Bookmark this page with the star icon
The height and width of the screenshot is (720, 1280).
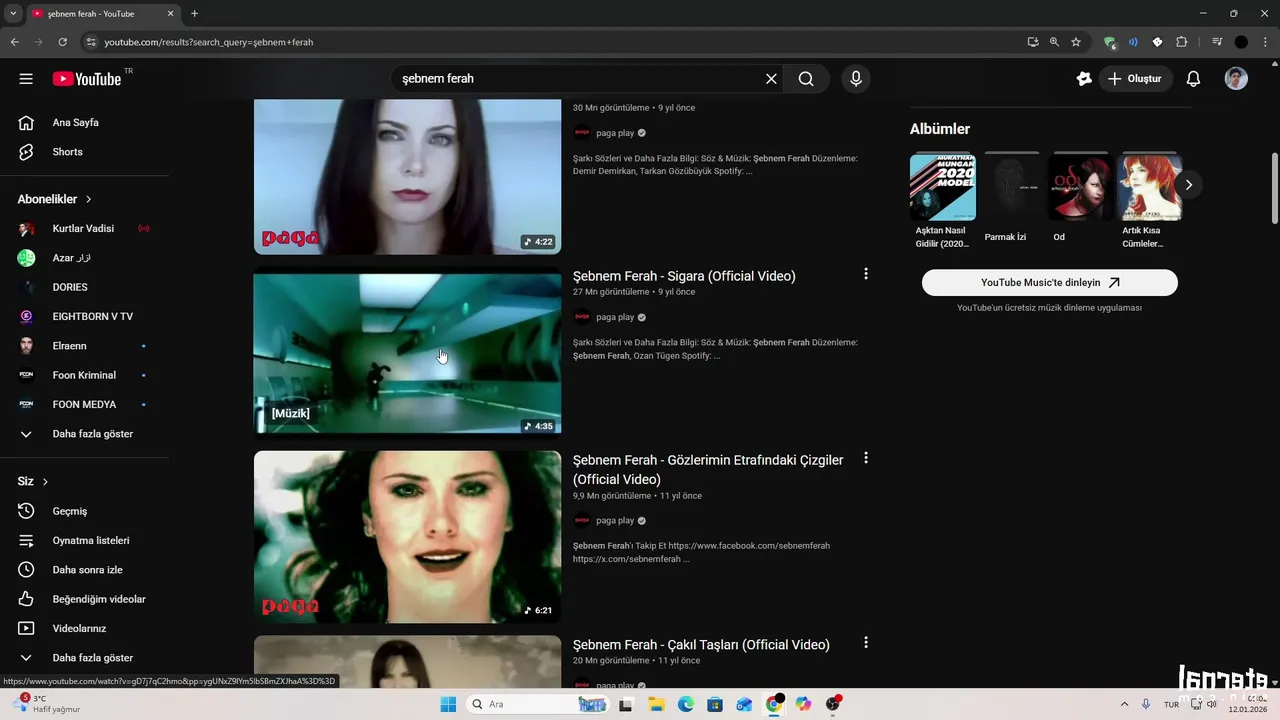tap(1076, 42)
